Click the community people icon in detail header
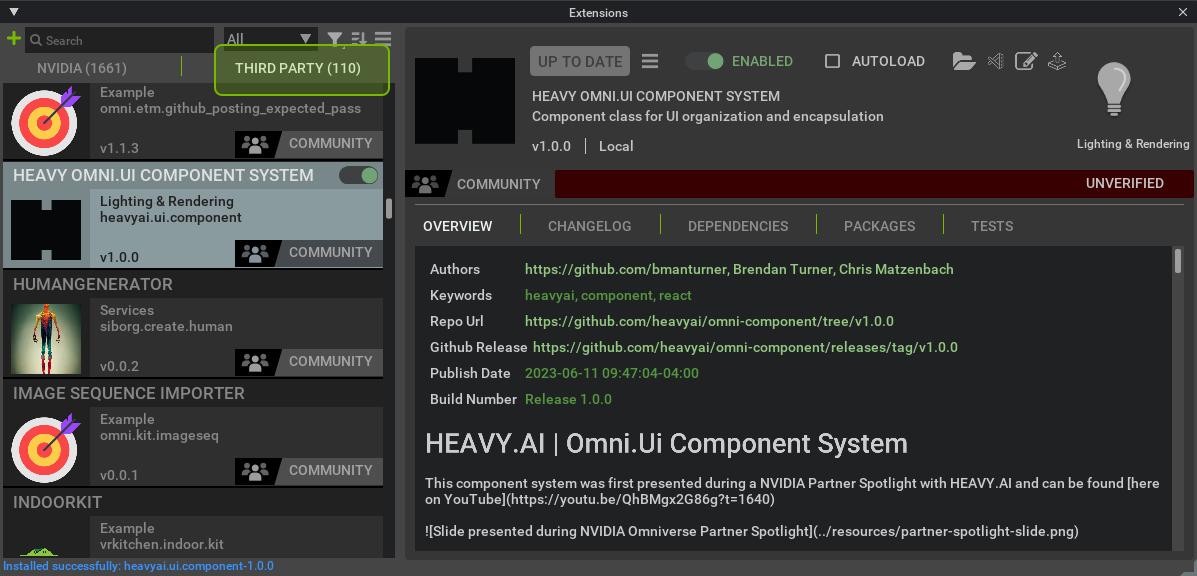The image size is (1197, 576). [x=424, y=184]
